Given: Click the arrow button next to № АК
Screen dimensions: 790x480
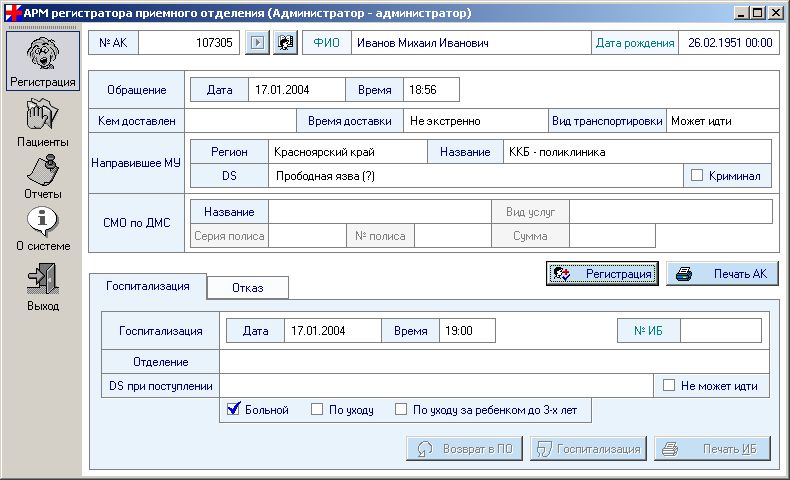Looking at the screenshot, I should 257,43.
